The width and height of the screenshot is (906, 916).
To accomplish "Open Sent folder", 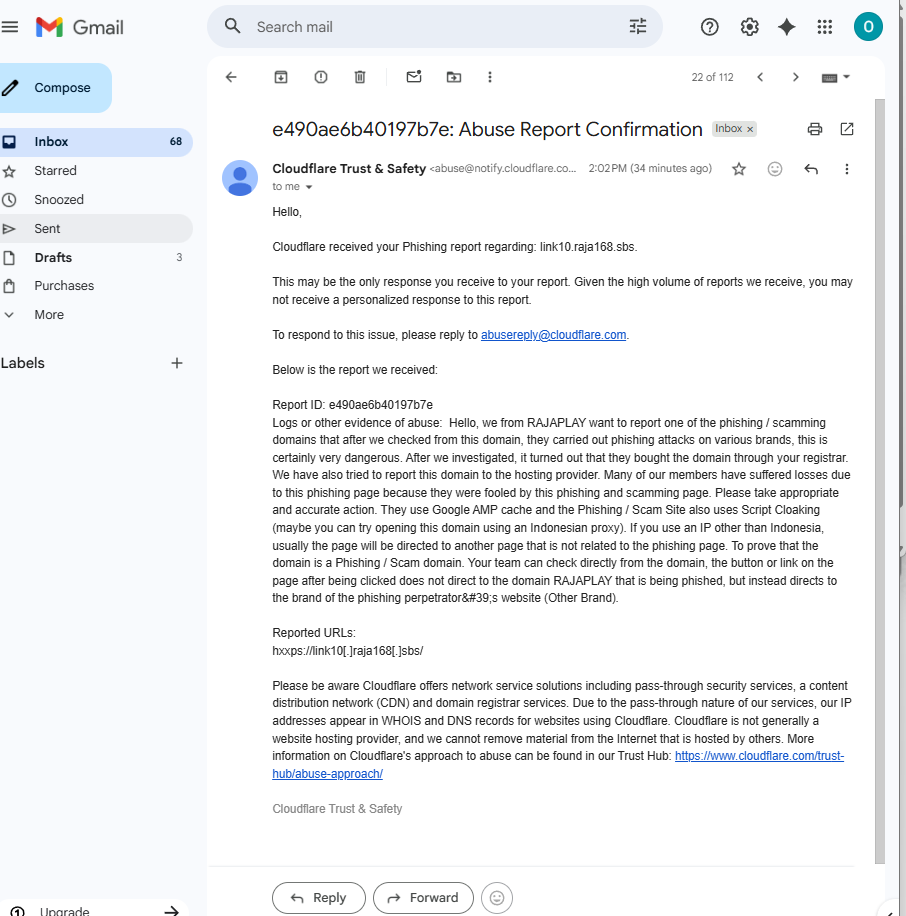I will [x=96, y=228].
